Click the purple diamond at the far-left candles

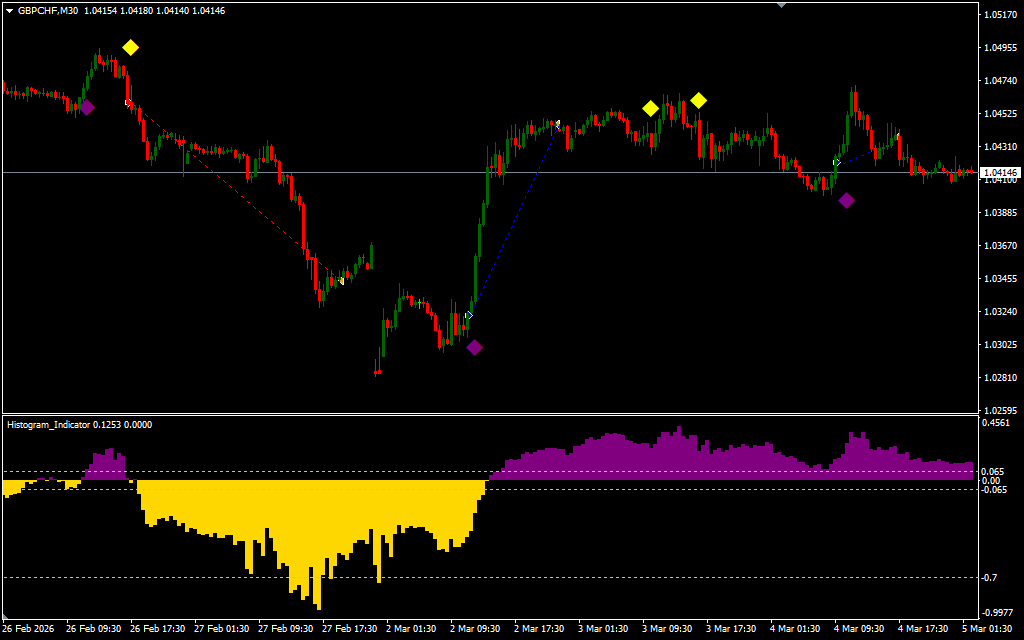(87, 107)
